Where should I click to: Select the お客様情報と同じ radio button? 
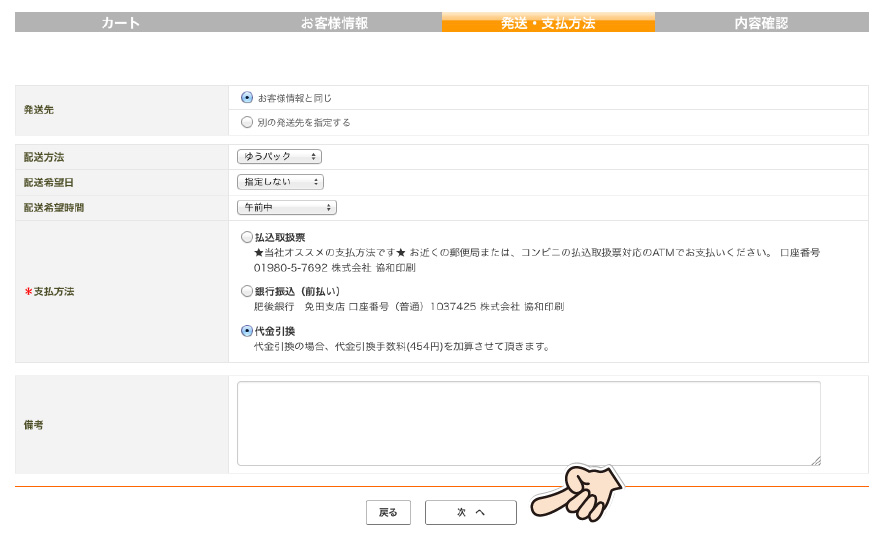point(247,98)
